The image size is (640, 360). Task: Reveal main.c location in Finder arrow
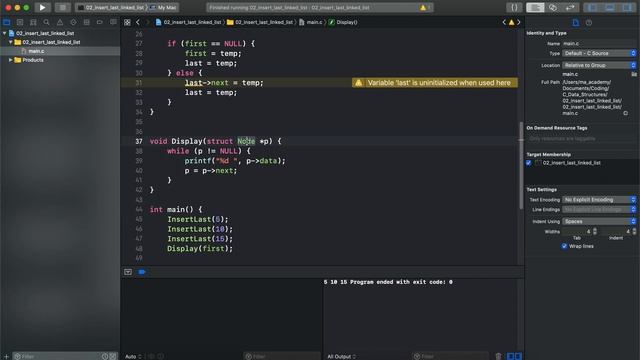point(626,113)
